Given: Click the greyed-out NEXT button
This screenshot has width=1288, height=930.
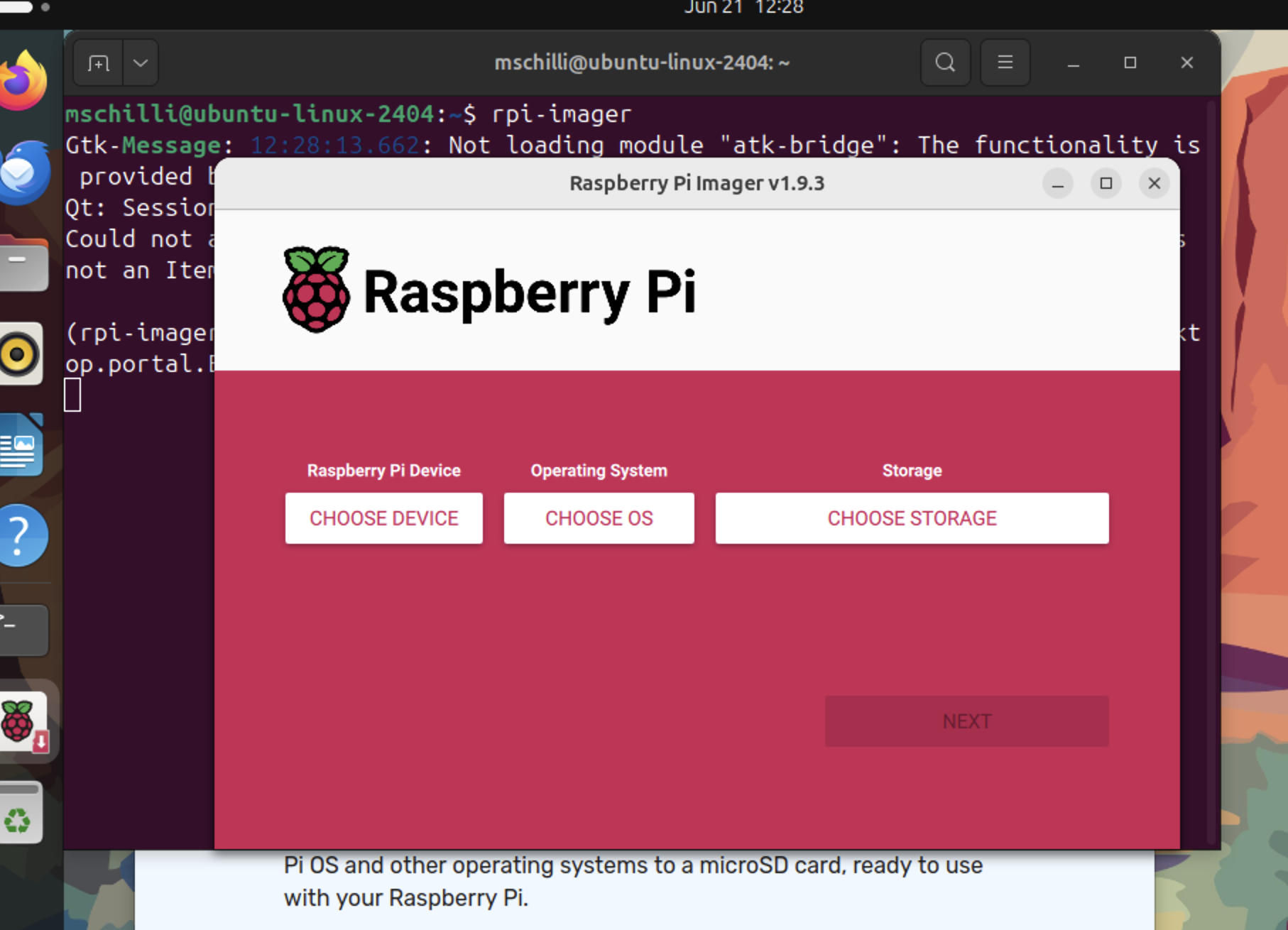Looking at the screenshot, I should pyautogui.click(x=966, y=721).
